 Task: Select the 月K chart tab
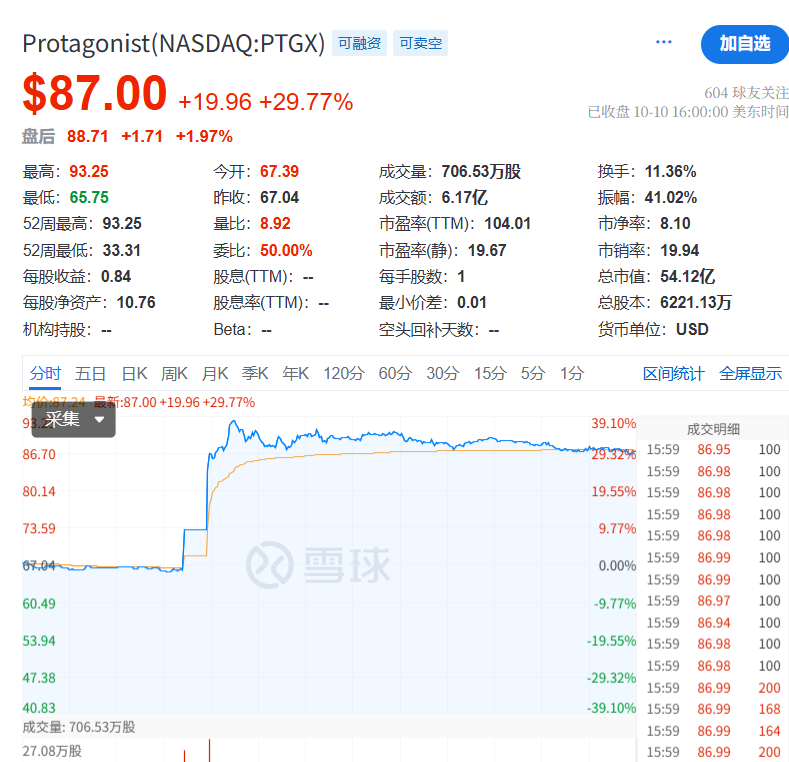215,373
